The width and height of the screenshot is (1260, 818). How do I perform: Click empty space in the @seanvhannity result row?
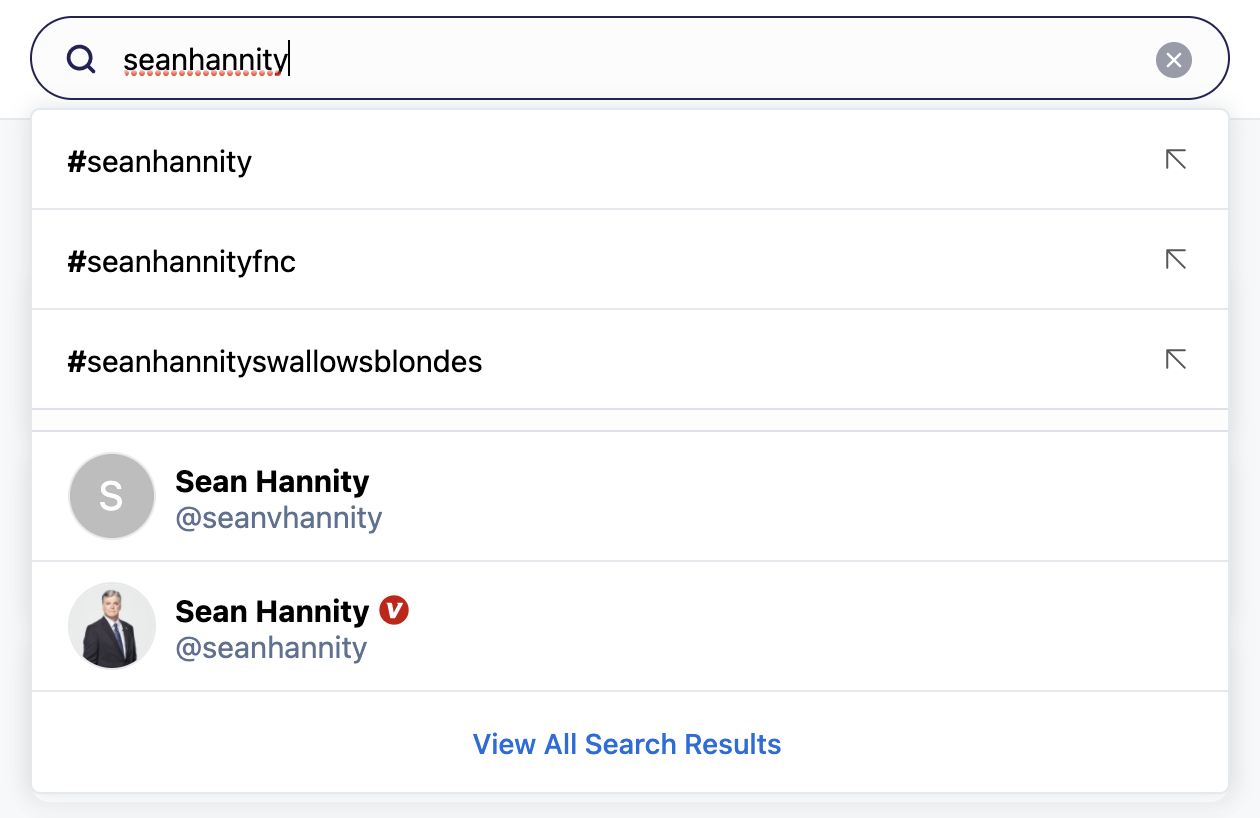tap(800, 497)
